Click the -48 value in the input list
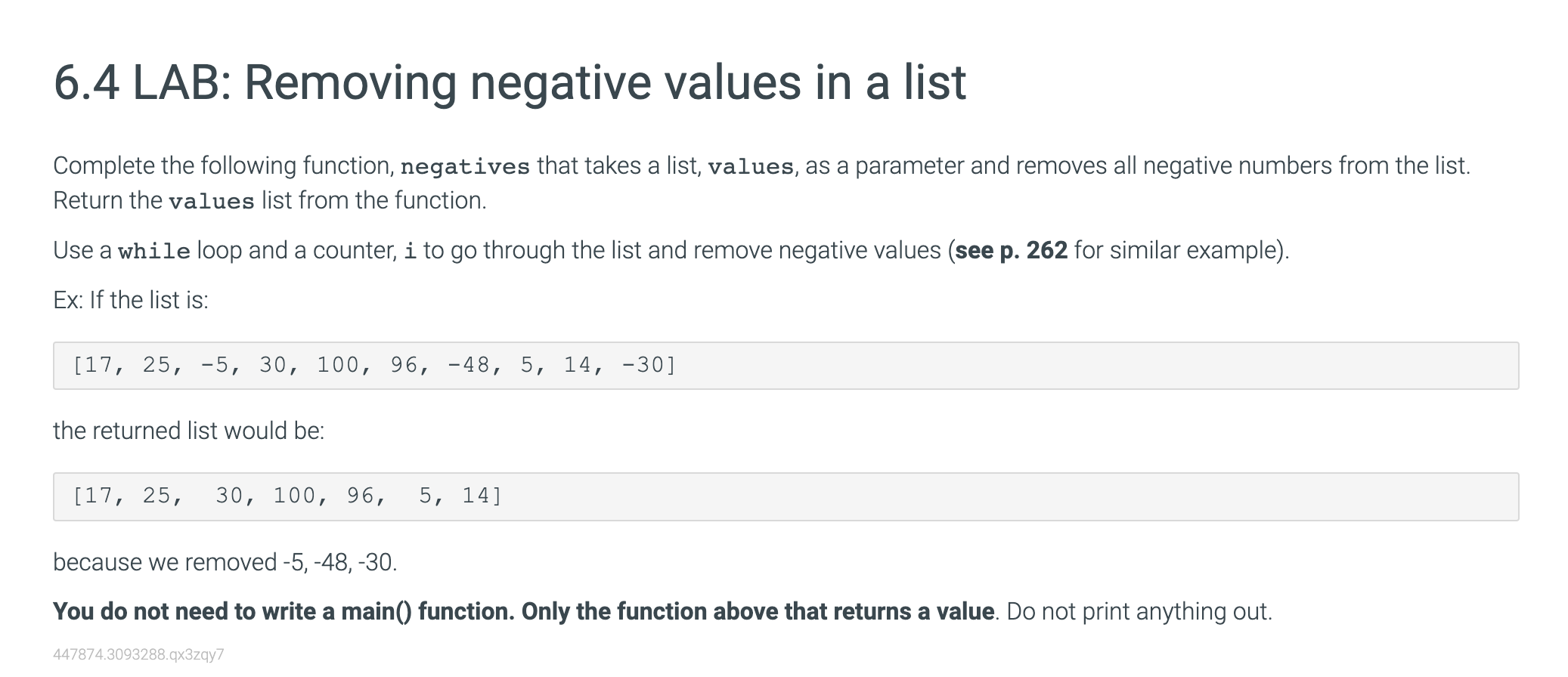Viewport: 1568px width, 677px height. 469,366
